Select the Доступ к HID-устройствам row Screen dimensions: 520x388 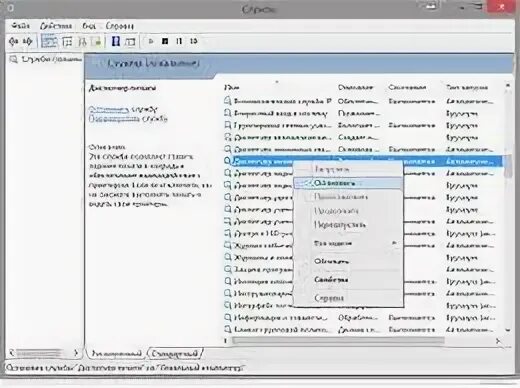[363, 233]
